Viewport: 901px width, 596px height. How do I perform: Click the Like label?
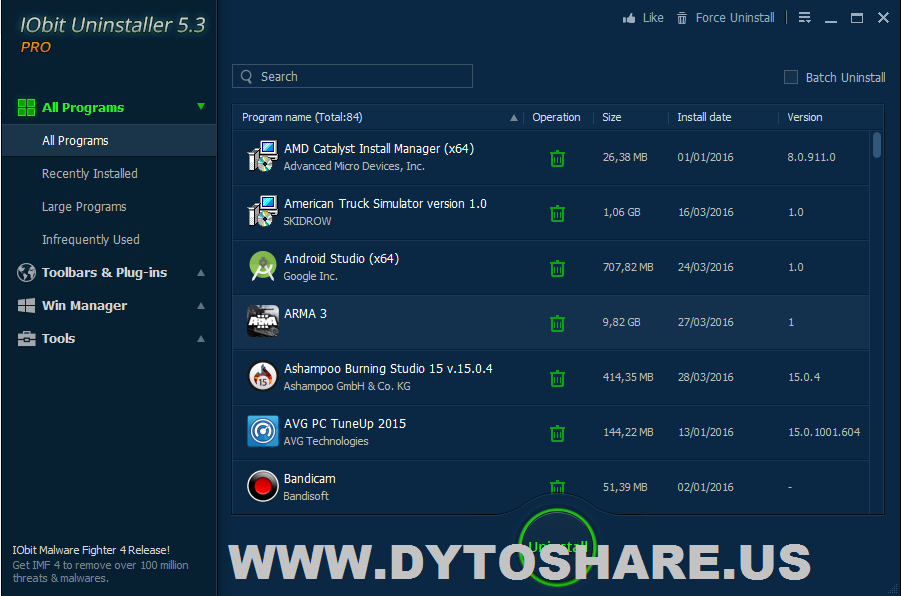coord(653,18)
